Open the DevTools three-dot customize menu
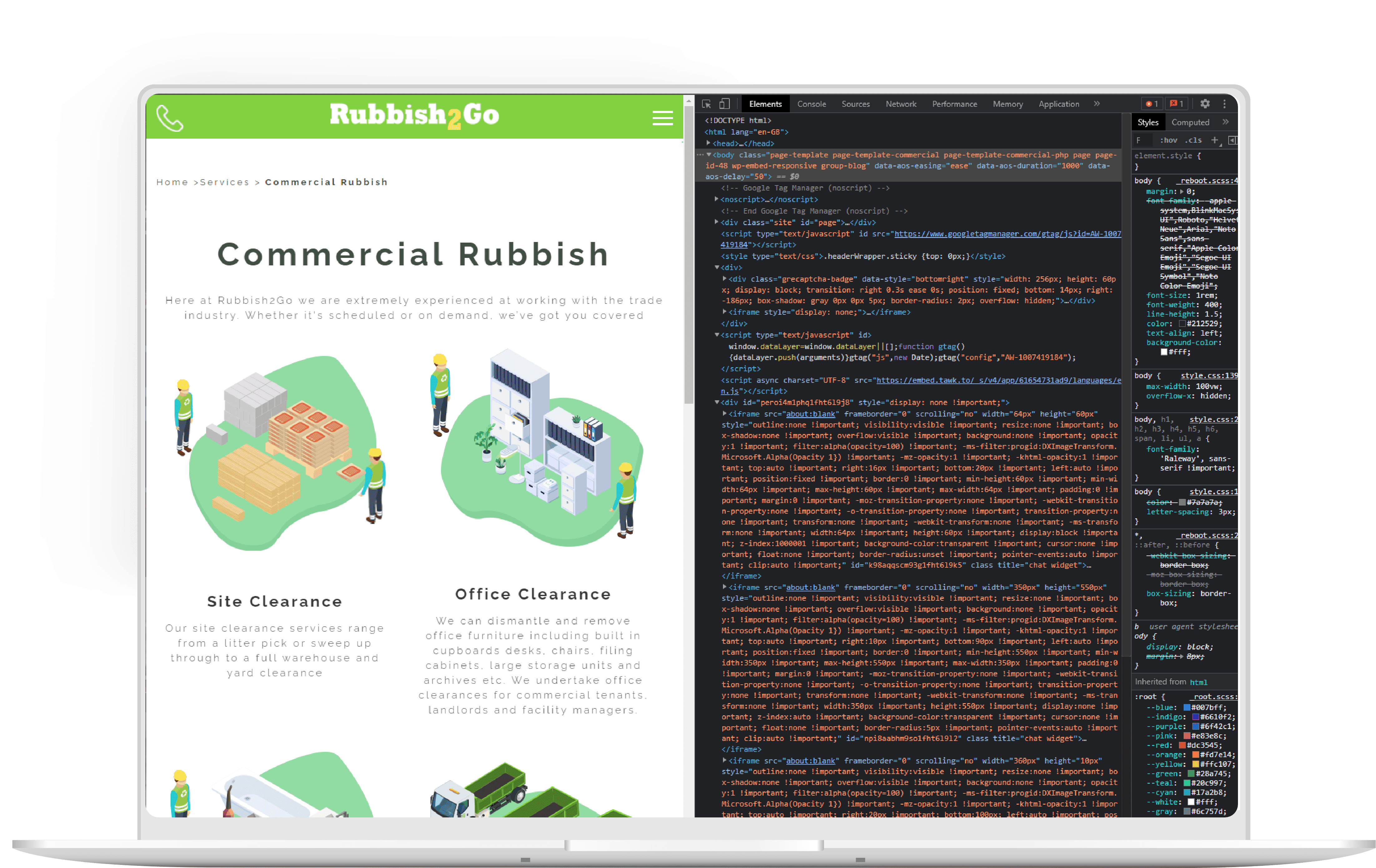 pyautogui.click(x=1224, y=104)
